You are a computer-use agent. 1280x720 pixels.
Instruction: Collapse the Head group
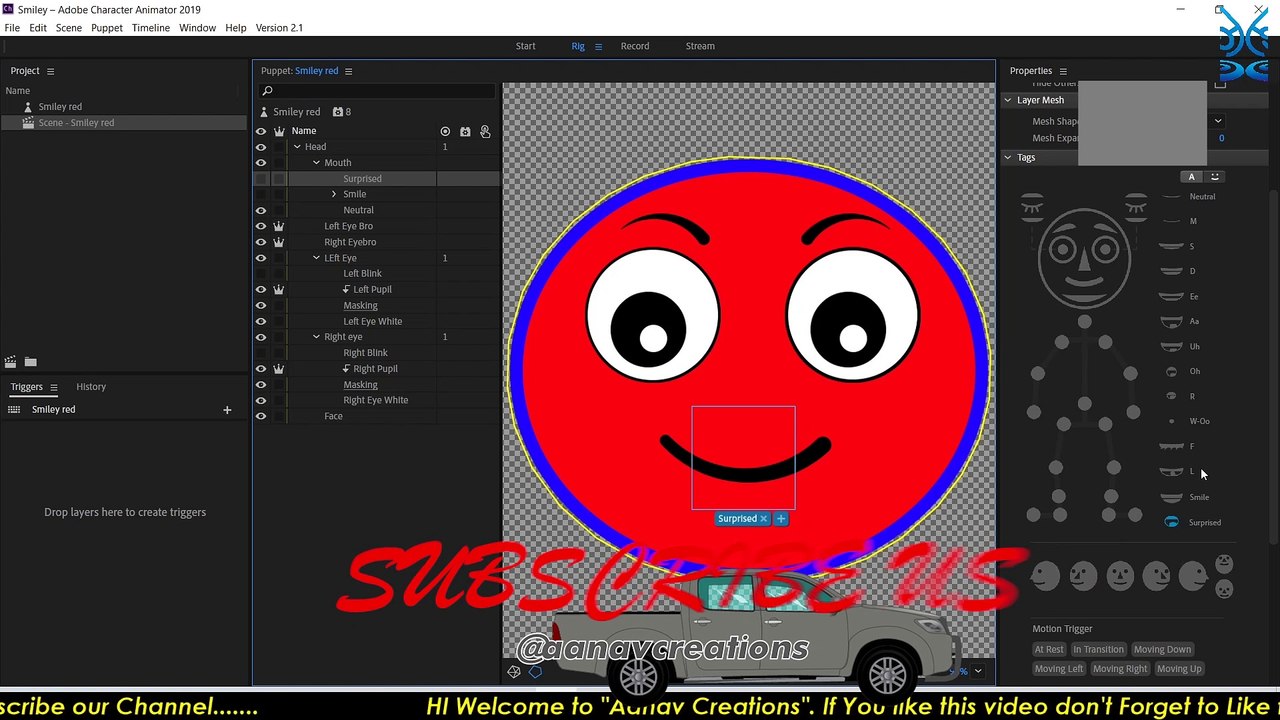point(297,147)
